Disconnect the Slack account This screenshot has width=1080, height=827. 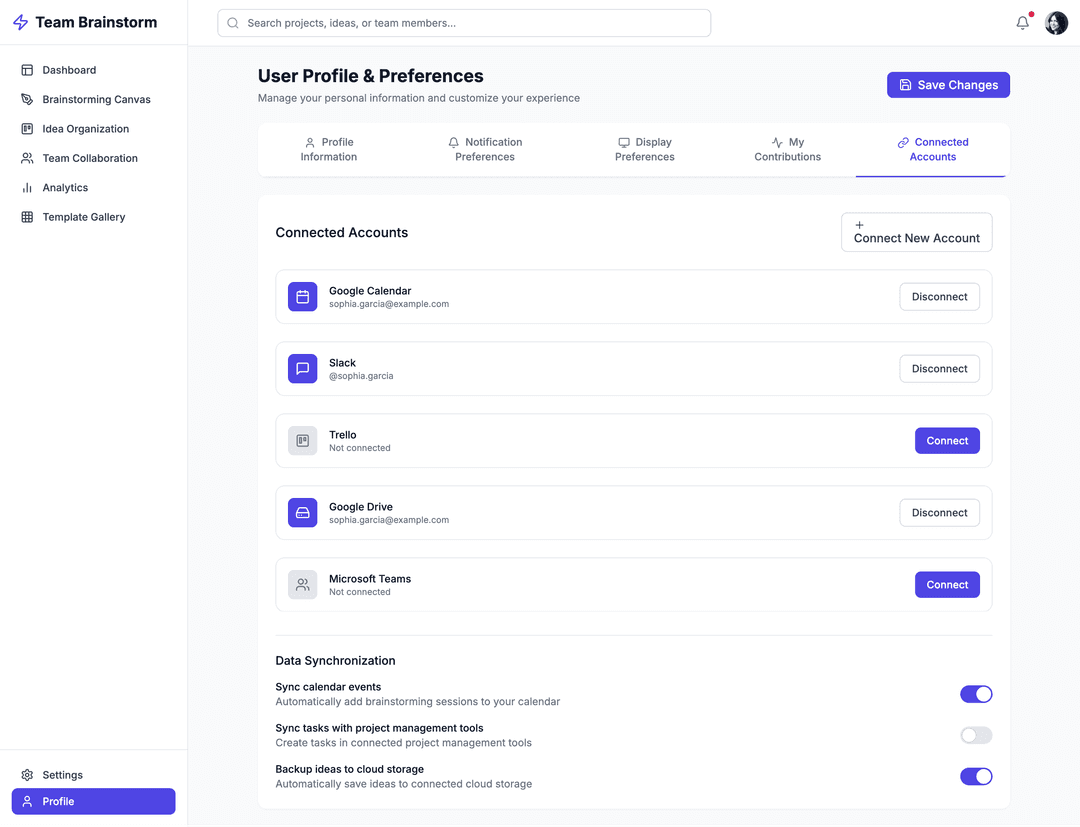(939, 369)
